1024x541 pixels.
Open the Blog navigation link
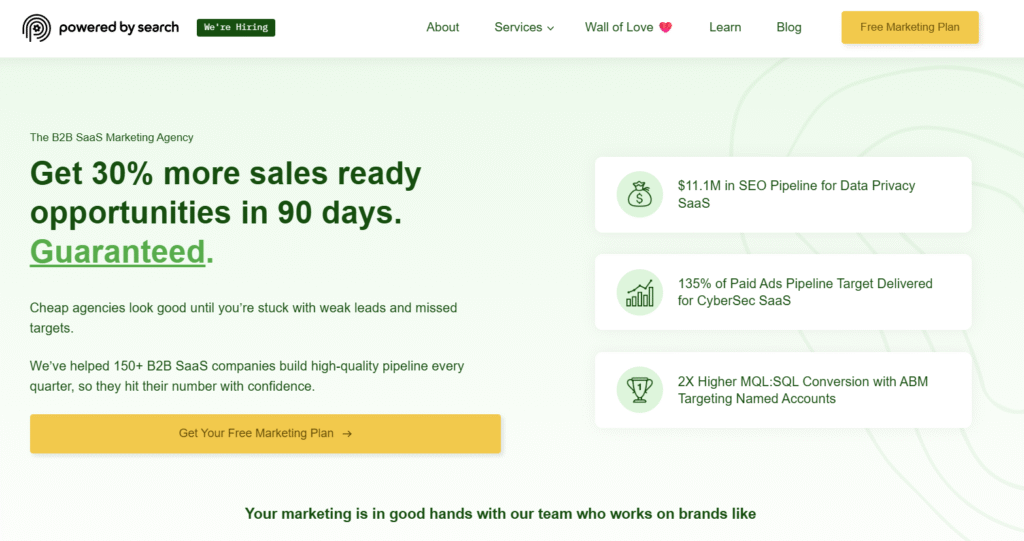[789, 27]
